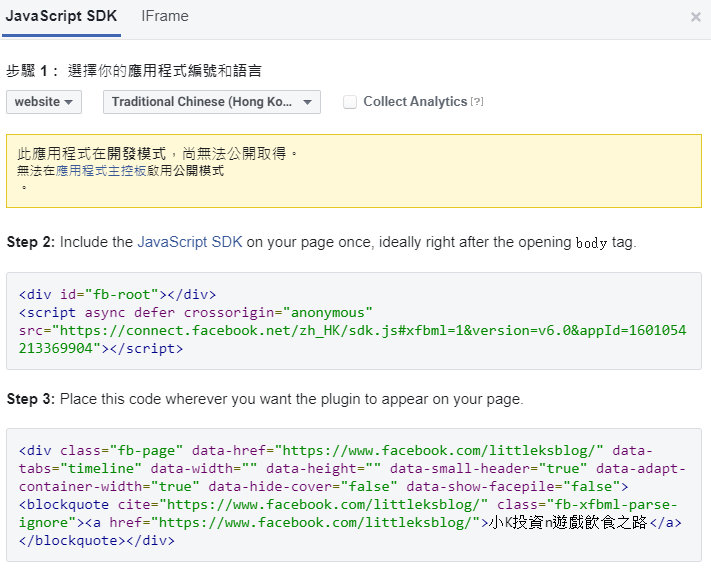Close the code dialog
711x581 pixels.
(696, 17)
